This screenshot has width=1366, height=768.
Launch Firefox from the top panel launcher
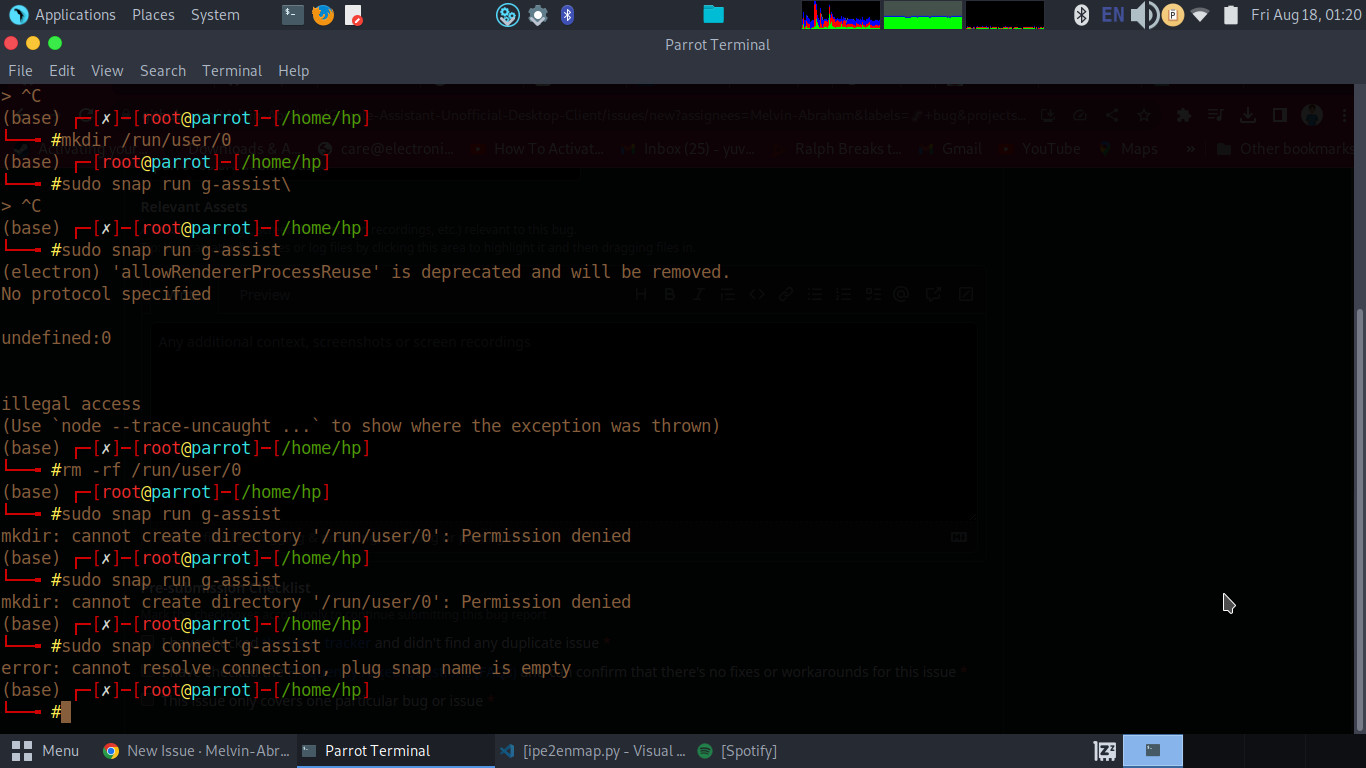(323, 14)
